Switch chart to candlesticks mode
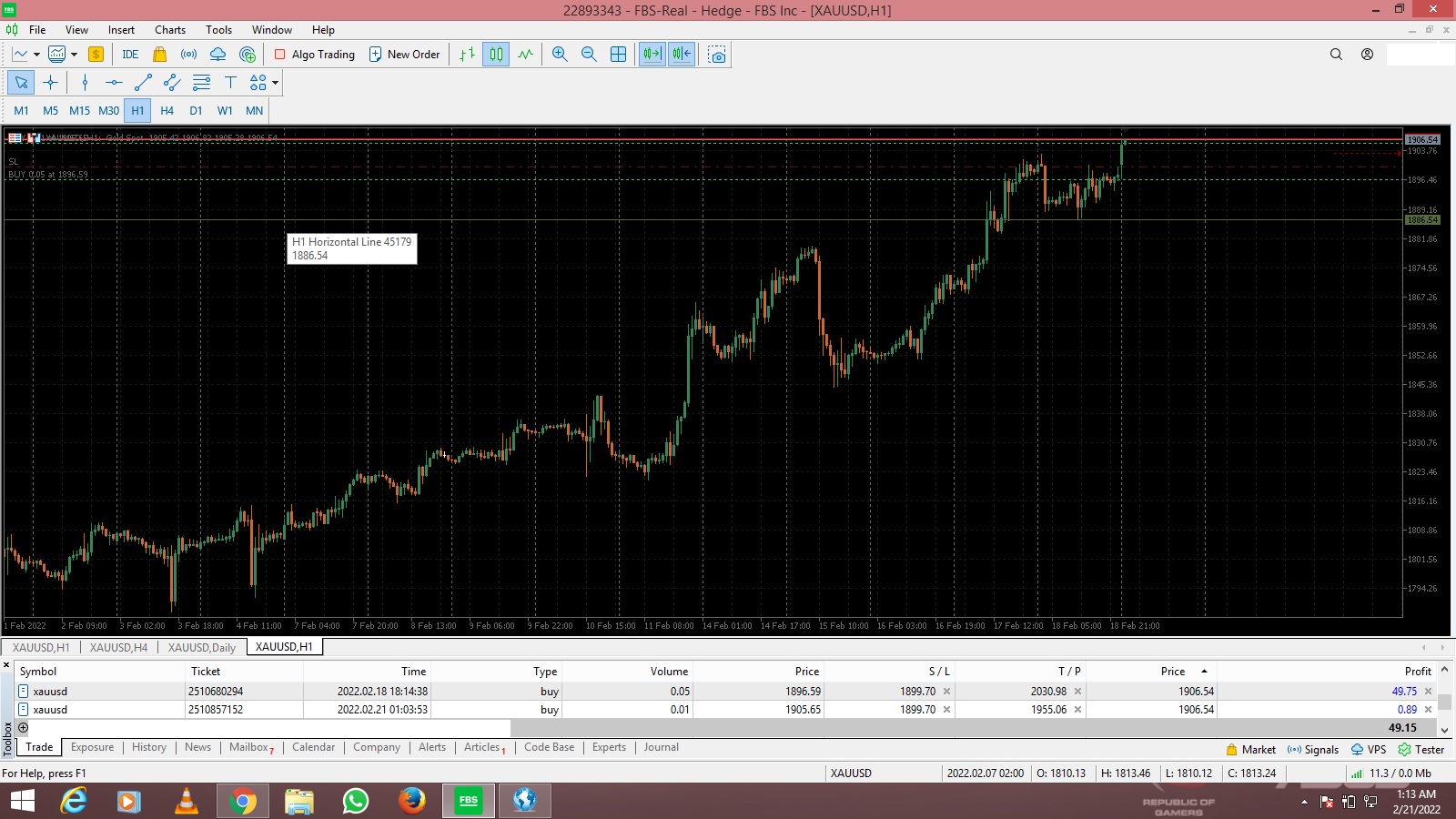The width and height of the screenshot is (1456, 819). tap(496, 55)
